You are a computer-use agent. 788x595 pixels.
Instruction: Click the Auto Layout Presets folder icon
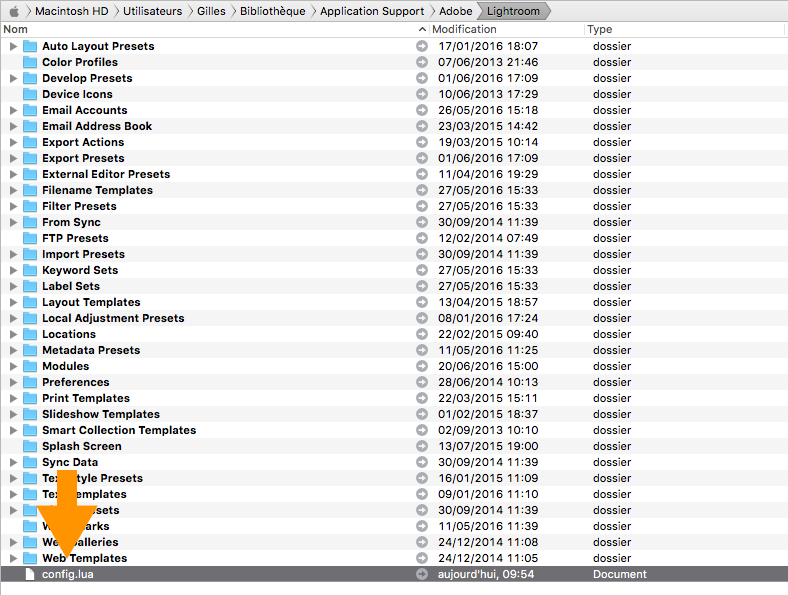click(x=30, y=46)
